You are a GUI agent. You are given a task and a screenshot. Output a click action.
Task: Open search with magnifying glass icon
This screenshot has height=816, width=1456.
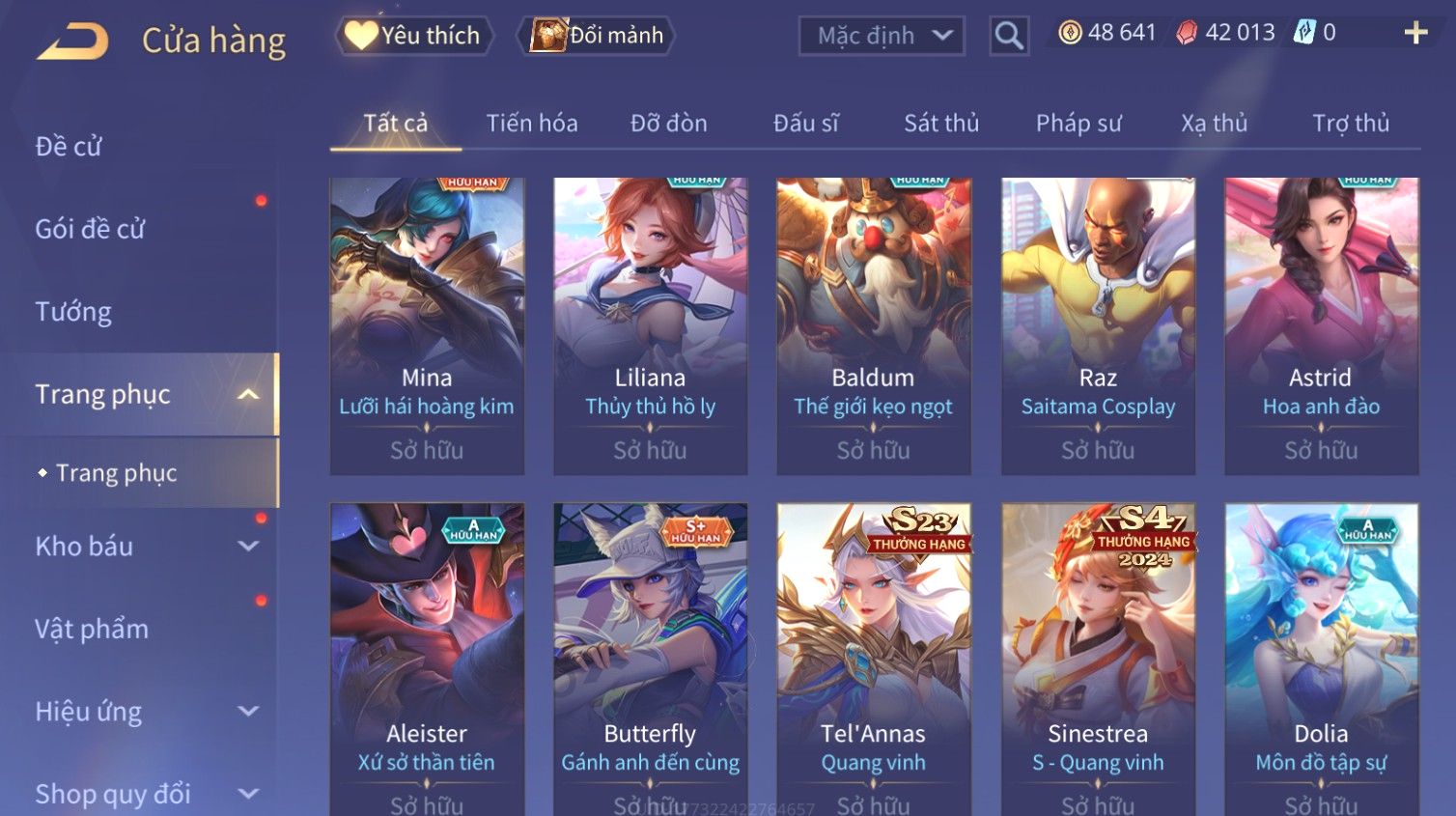1009,37
